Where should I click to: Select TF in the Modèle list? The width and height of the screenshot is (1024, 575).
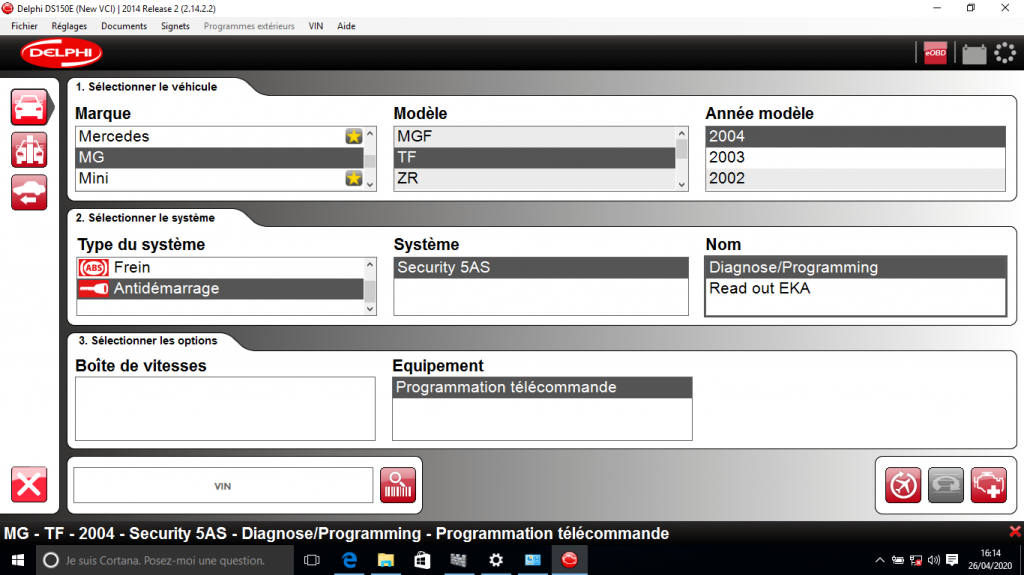[x=535, y=157]
